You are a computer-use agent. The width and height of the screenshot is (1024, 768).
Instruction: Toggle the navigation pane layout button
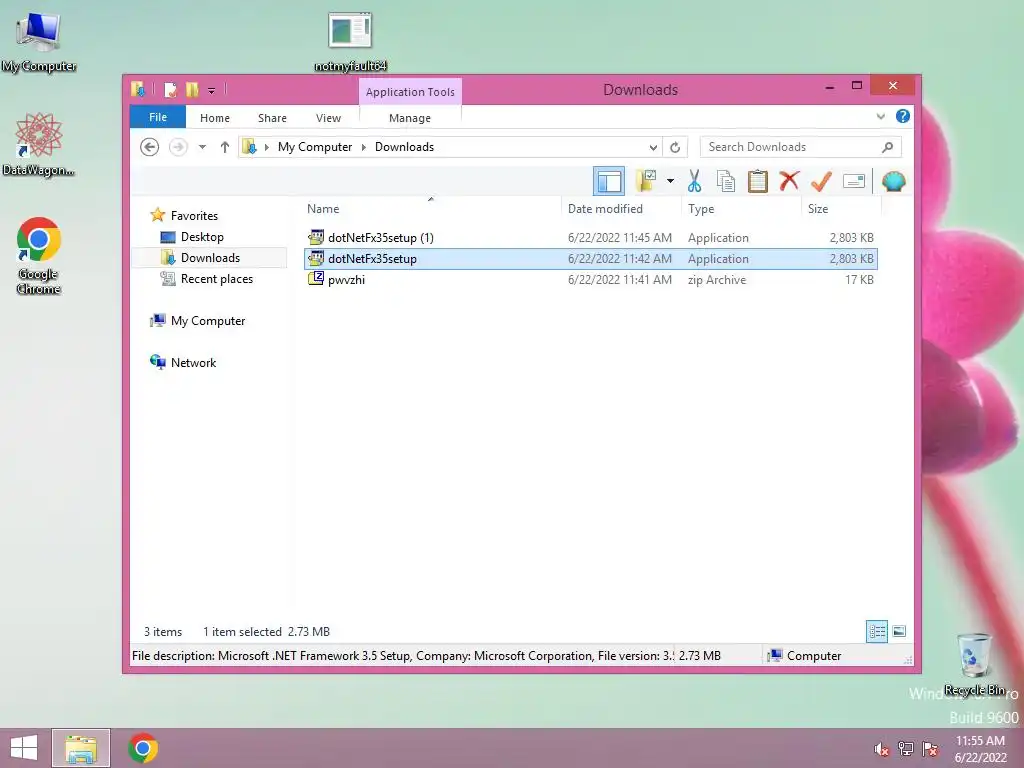click(609, 181)
